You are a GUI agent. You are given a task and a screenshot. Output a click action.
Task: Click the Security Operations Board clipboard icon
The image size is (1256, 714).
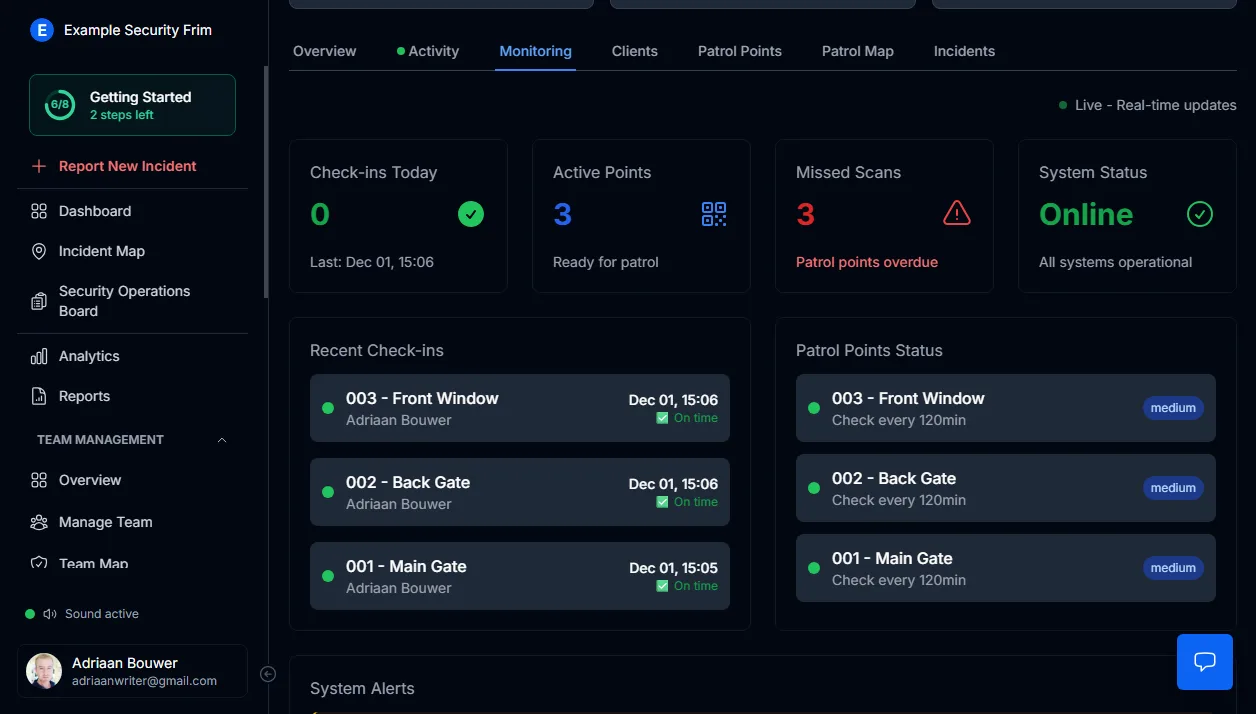[x=39, y=301]
